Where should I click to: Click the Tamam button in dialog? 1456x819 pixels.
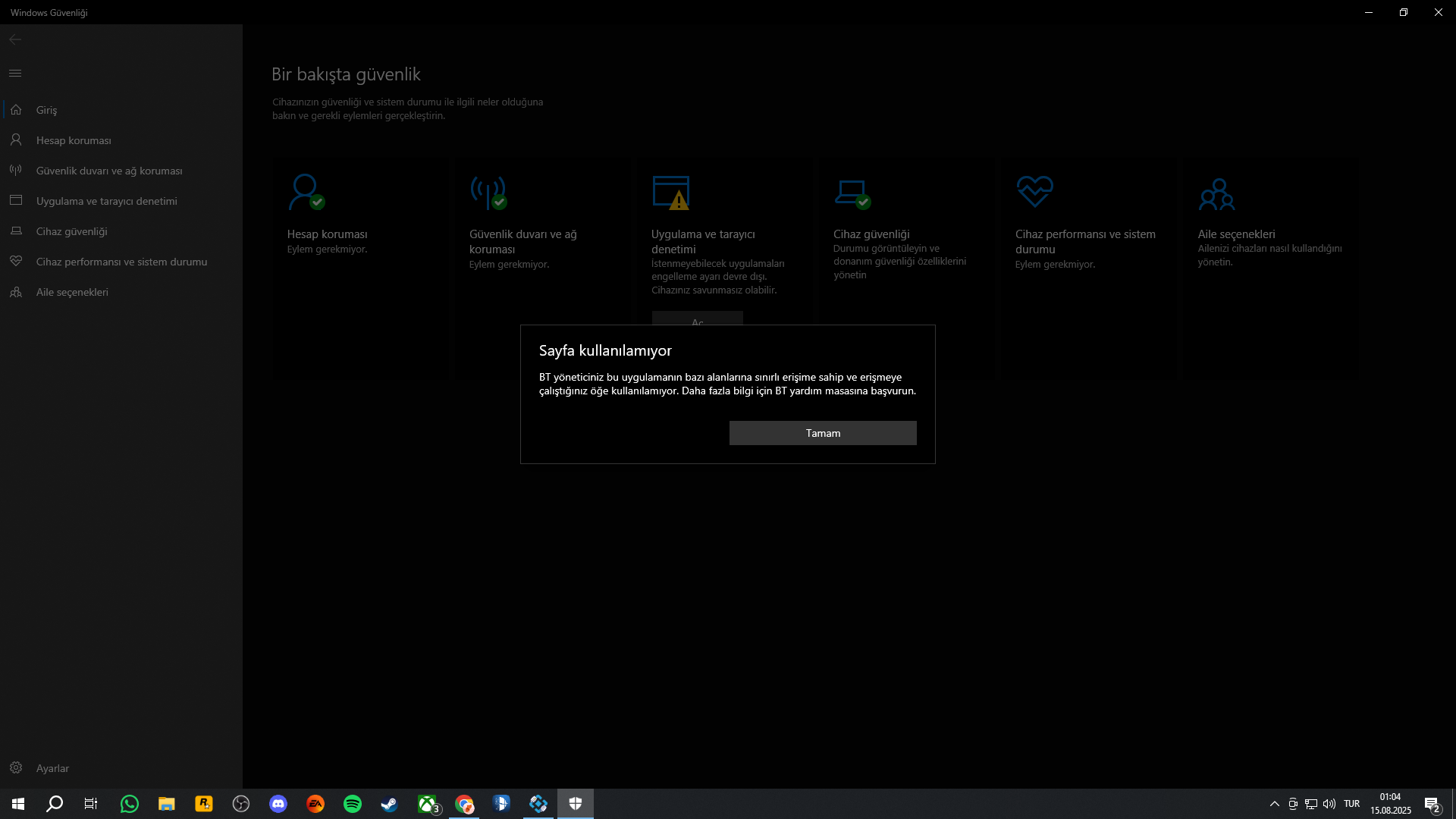[823, 433]
